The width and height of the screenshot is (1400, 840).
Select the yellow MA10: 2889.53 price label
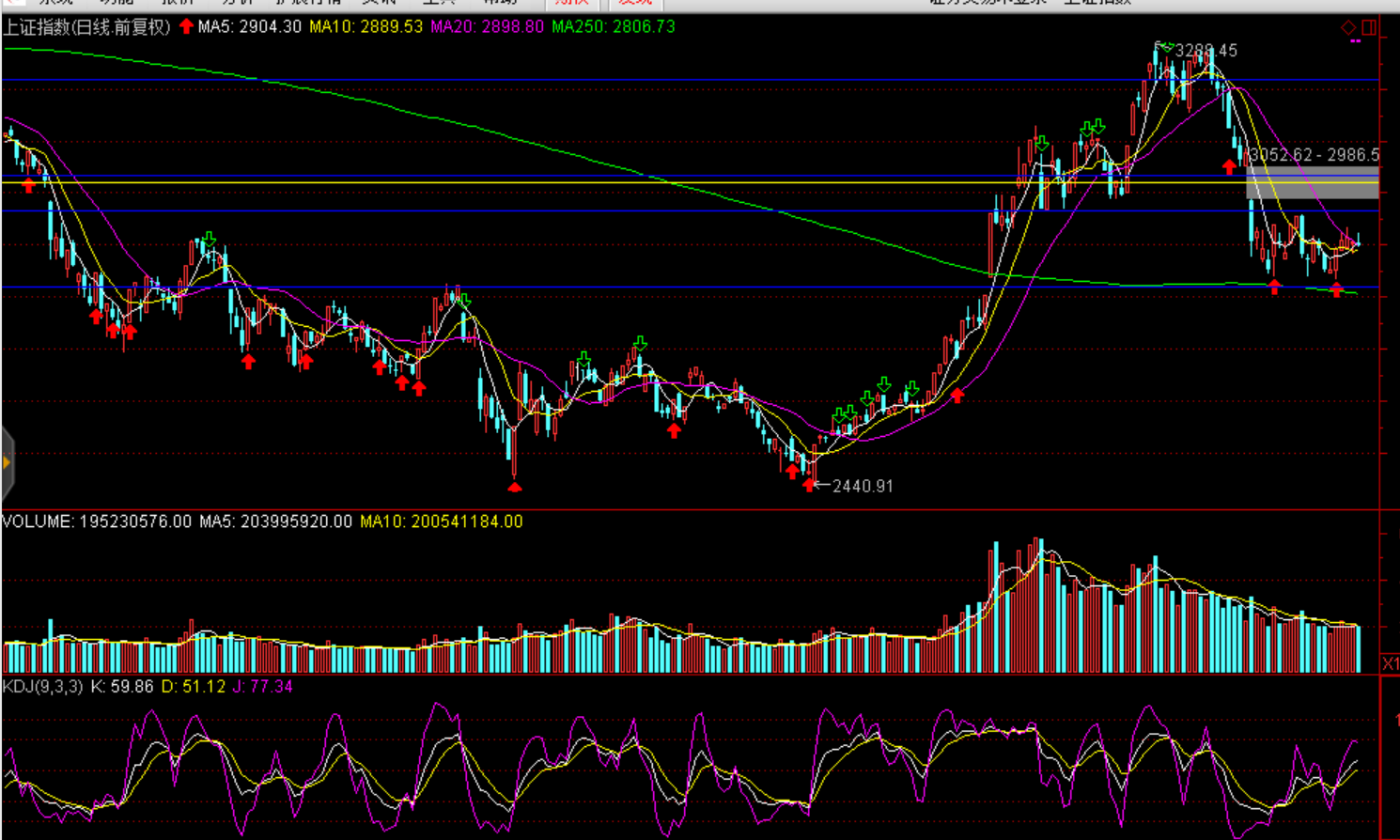tap(366, 27)
